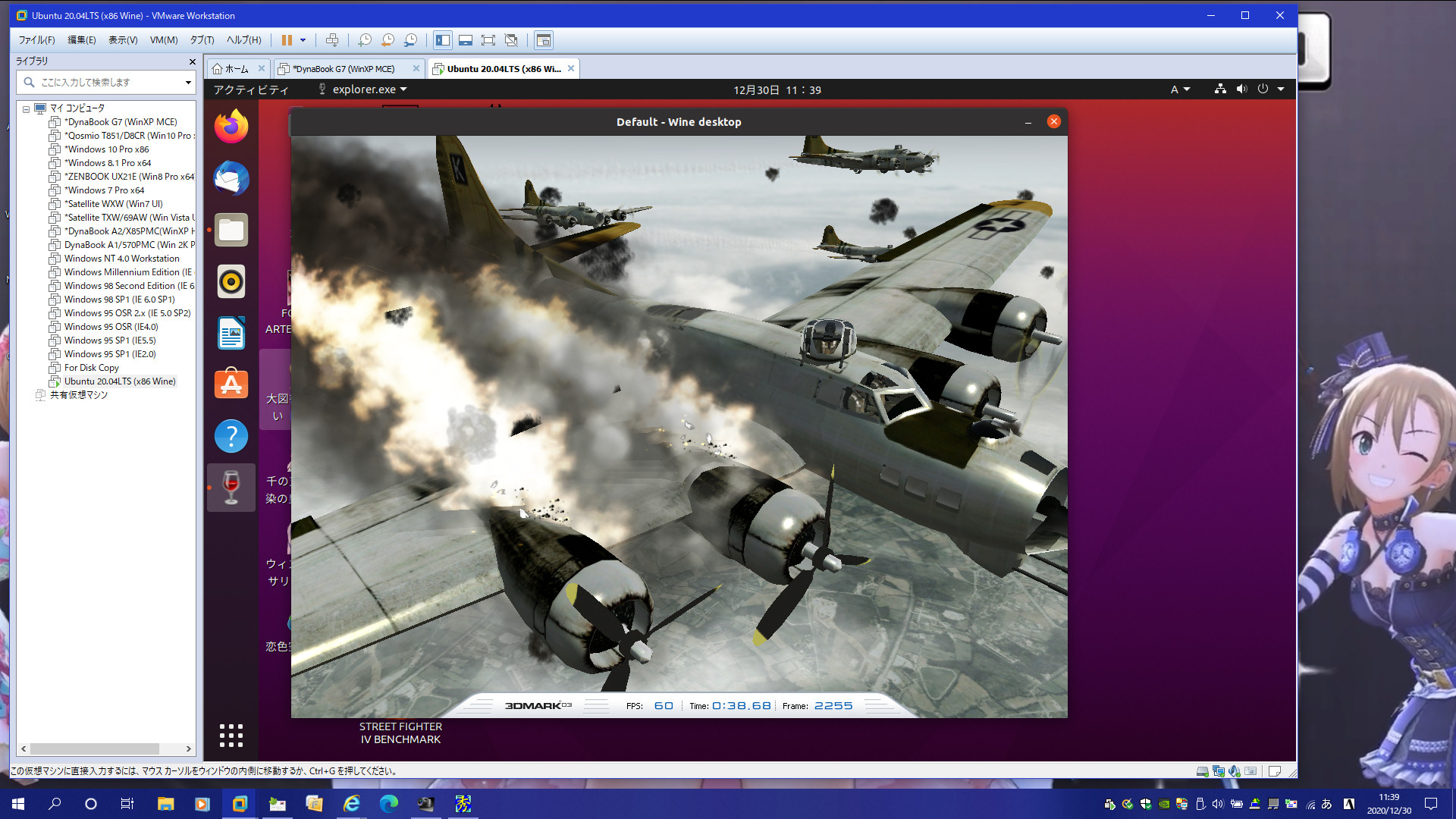Open the VM(M) menu

(164, 40)
